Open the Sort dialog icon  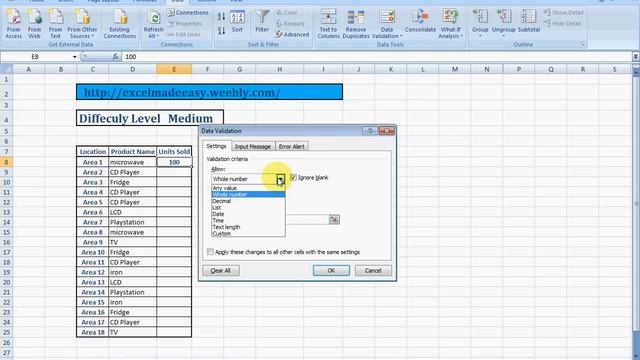tap(237, 22)
